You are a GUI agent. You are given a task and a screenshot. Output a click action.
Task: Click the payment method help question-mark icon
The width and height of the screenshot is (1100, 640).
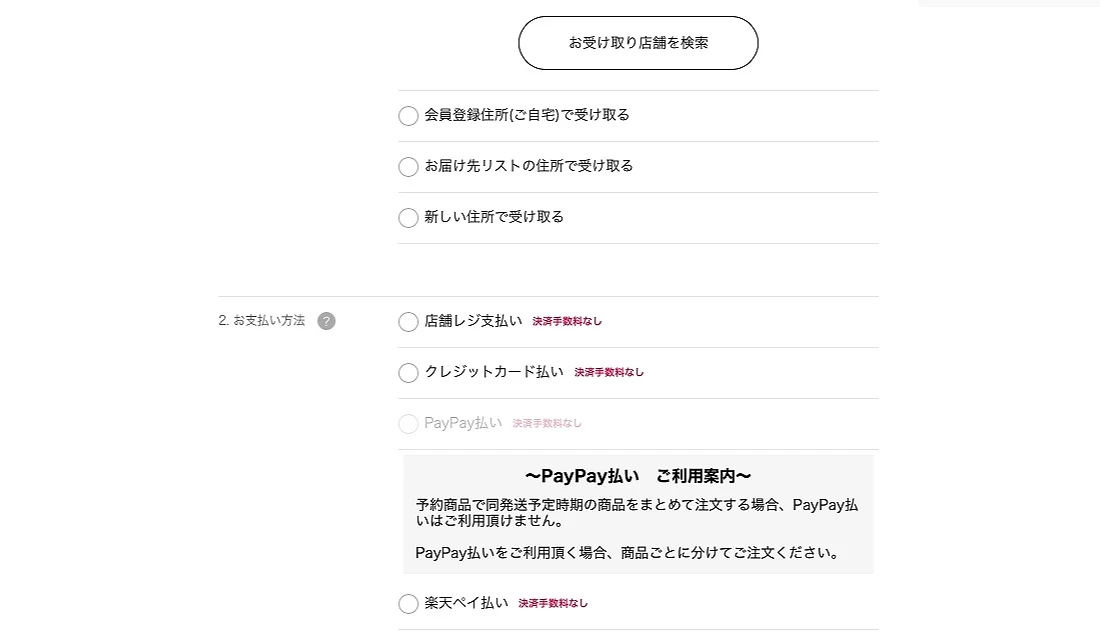326,321
